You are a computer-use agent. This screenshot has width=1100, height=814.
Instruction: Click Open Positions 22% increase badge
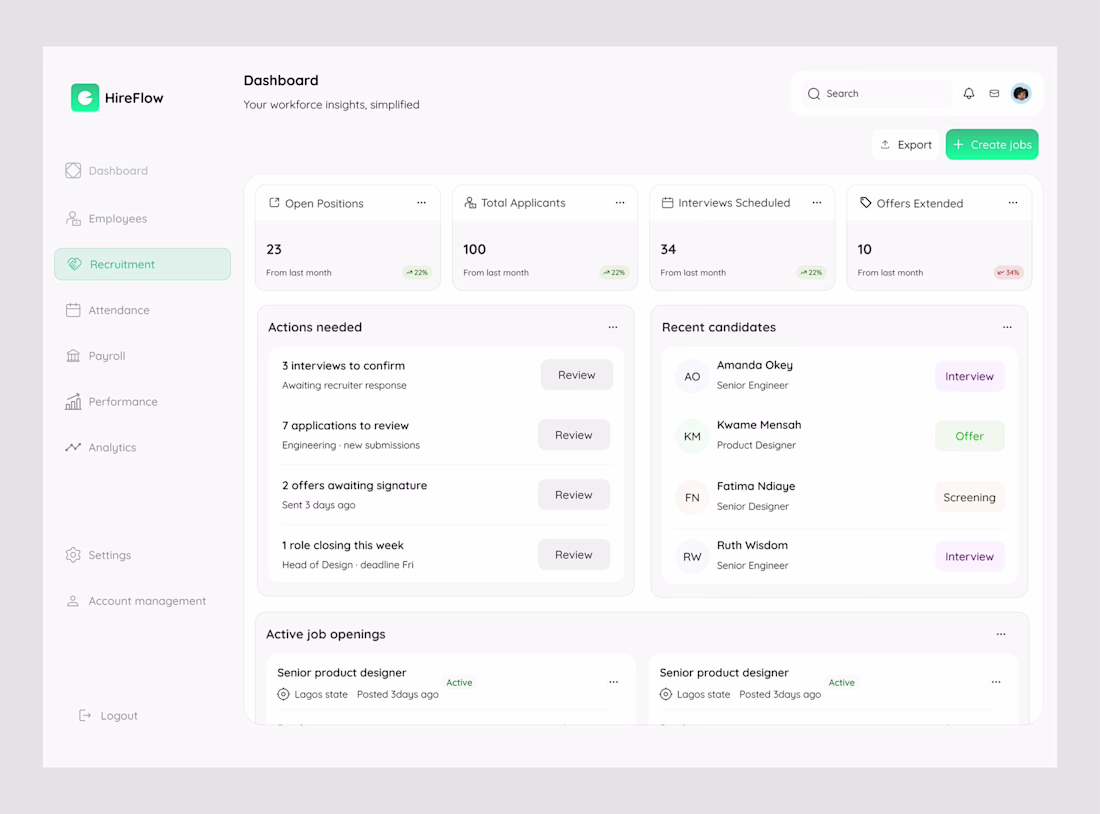click(417, 272)
